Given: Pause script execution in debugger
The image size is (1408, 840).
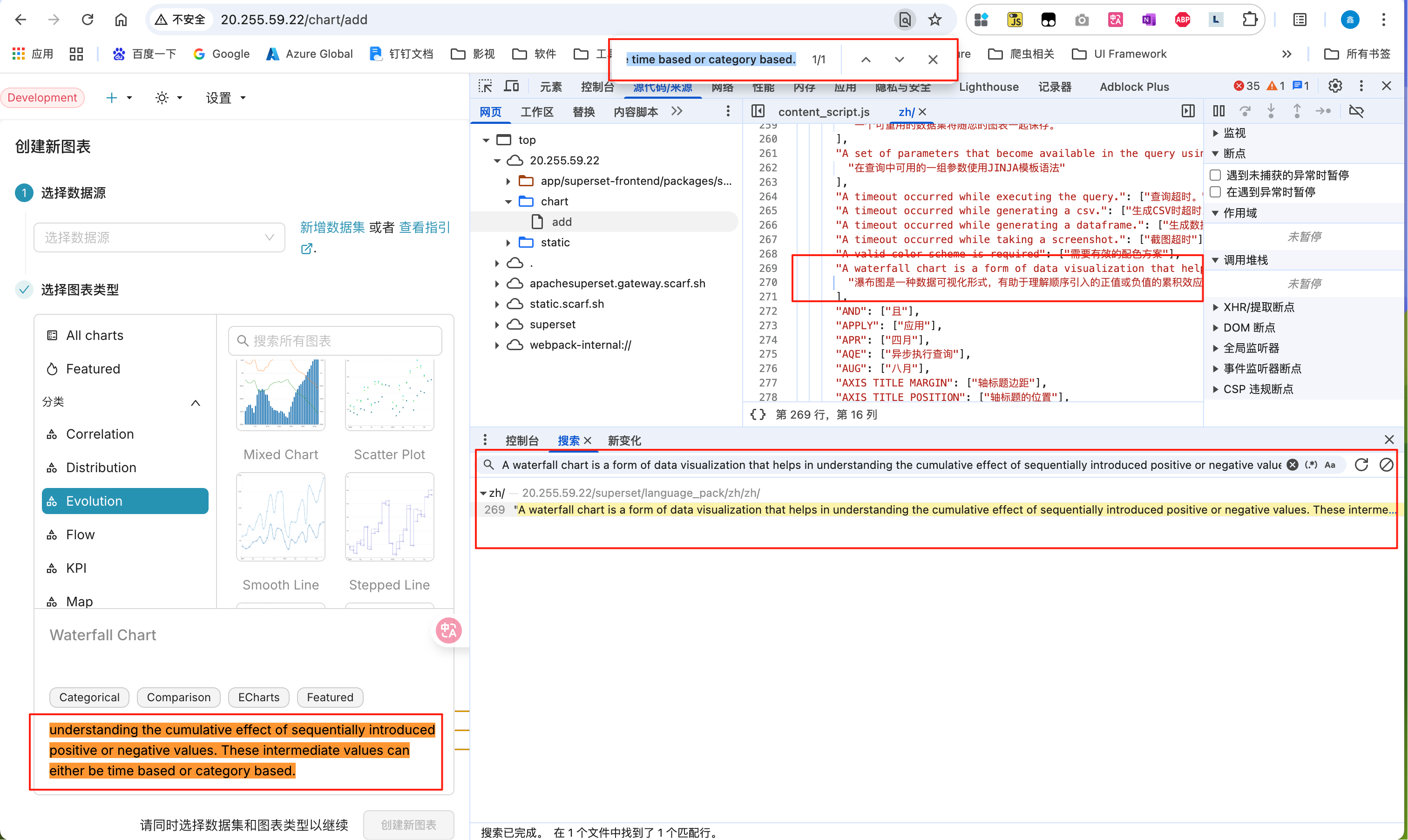Looking at the screenshot, I should 1219,111.
